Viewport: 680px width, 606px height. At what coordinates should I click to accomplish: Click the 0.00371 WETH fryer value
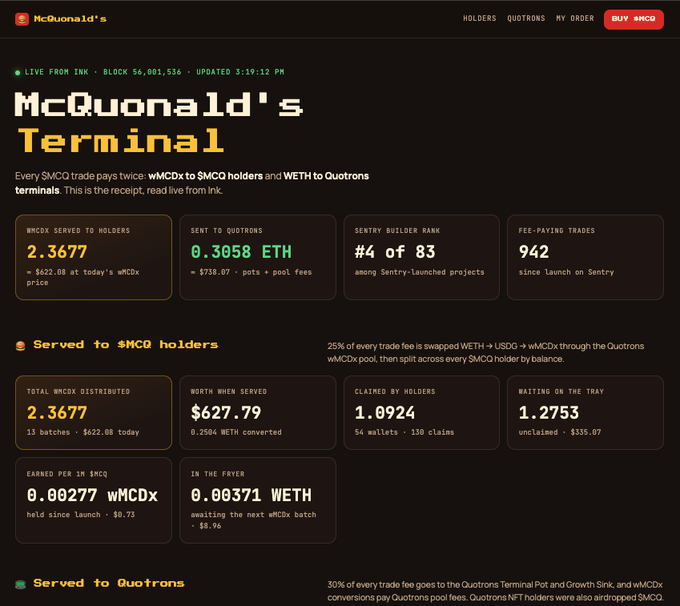251,495
